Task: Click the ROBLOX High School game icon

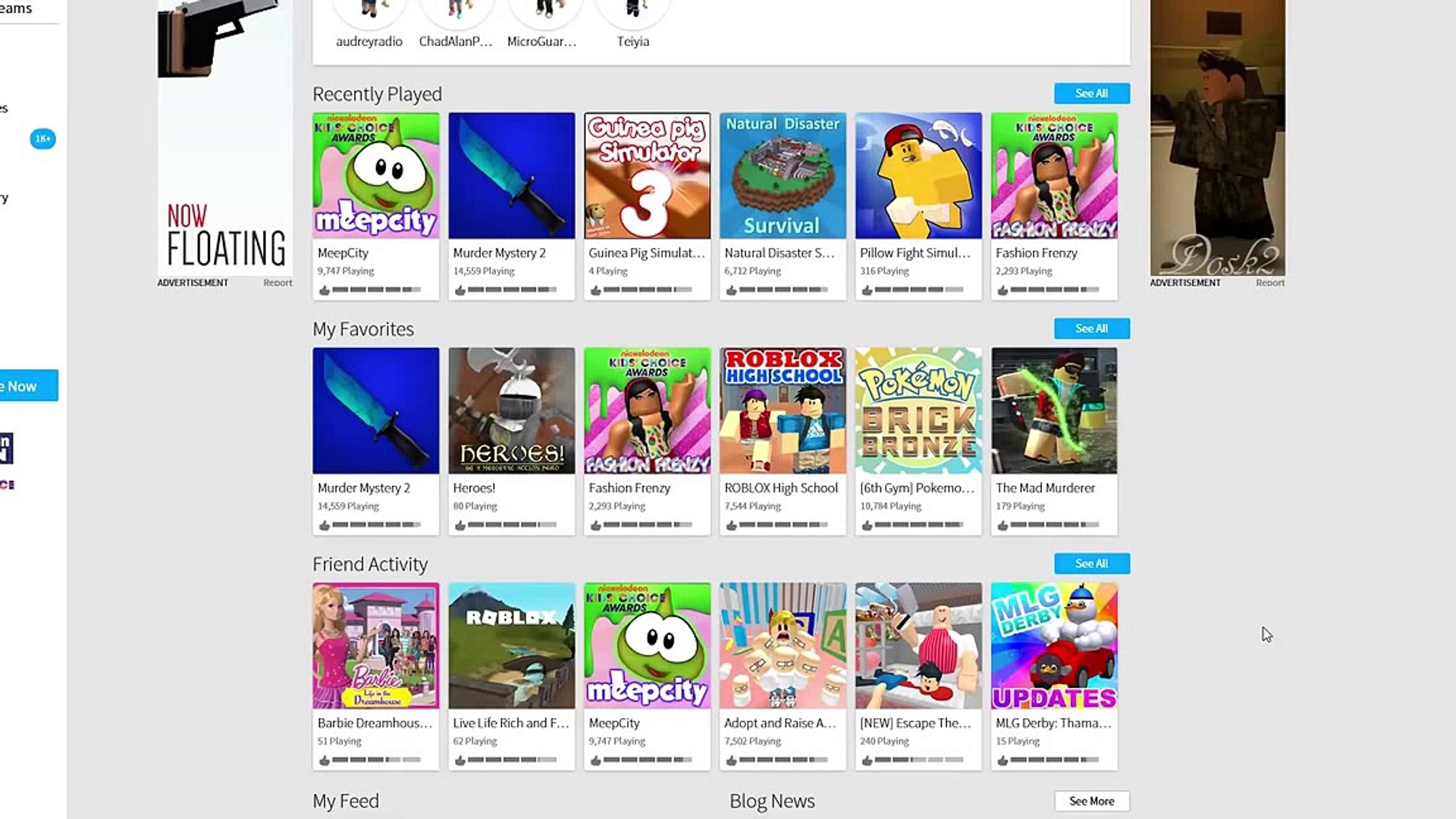Action: pyautogui.click(x=783, y=411)
